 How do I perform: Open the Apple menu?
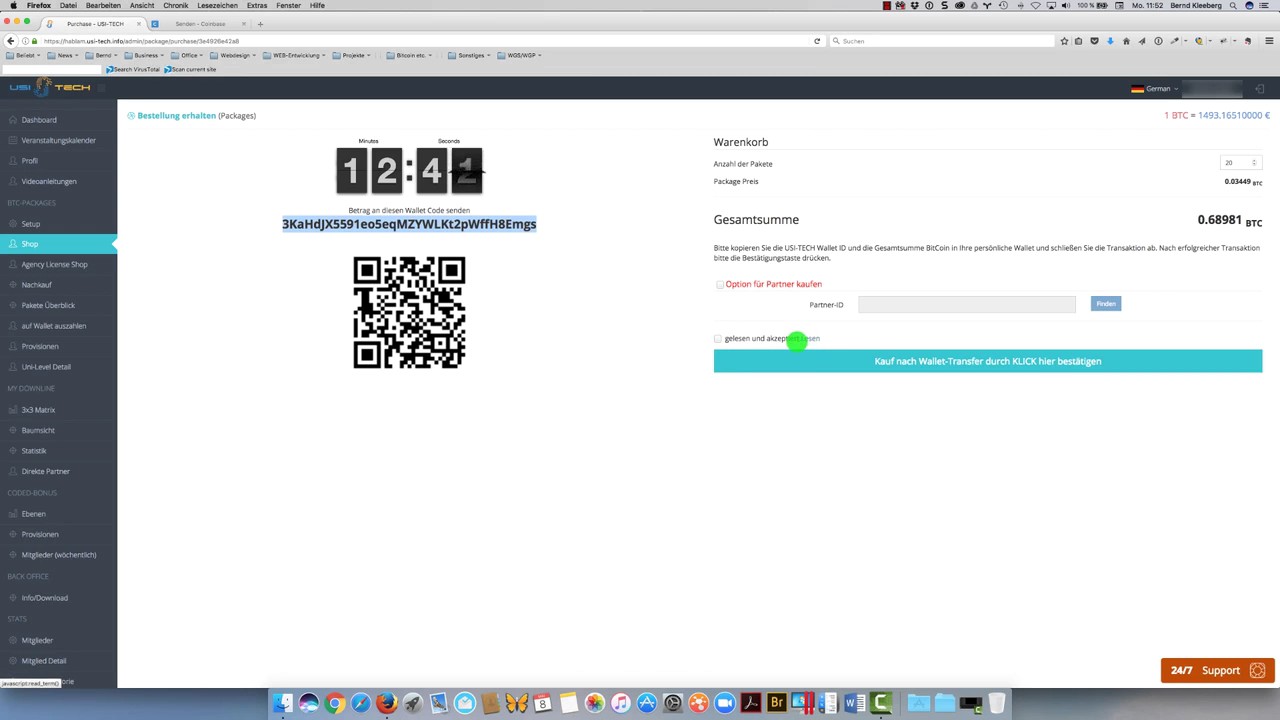tap(13, 6)
